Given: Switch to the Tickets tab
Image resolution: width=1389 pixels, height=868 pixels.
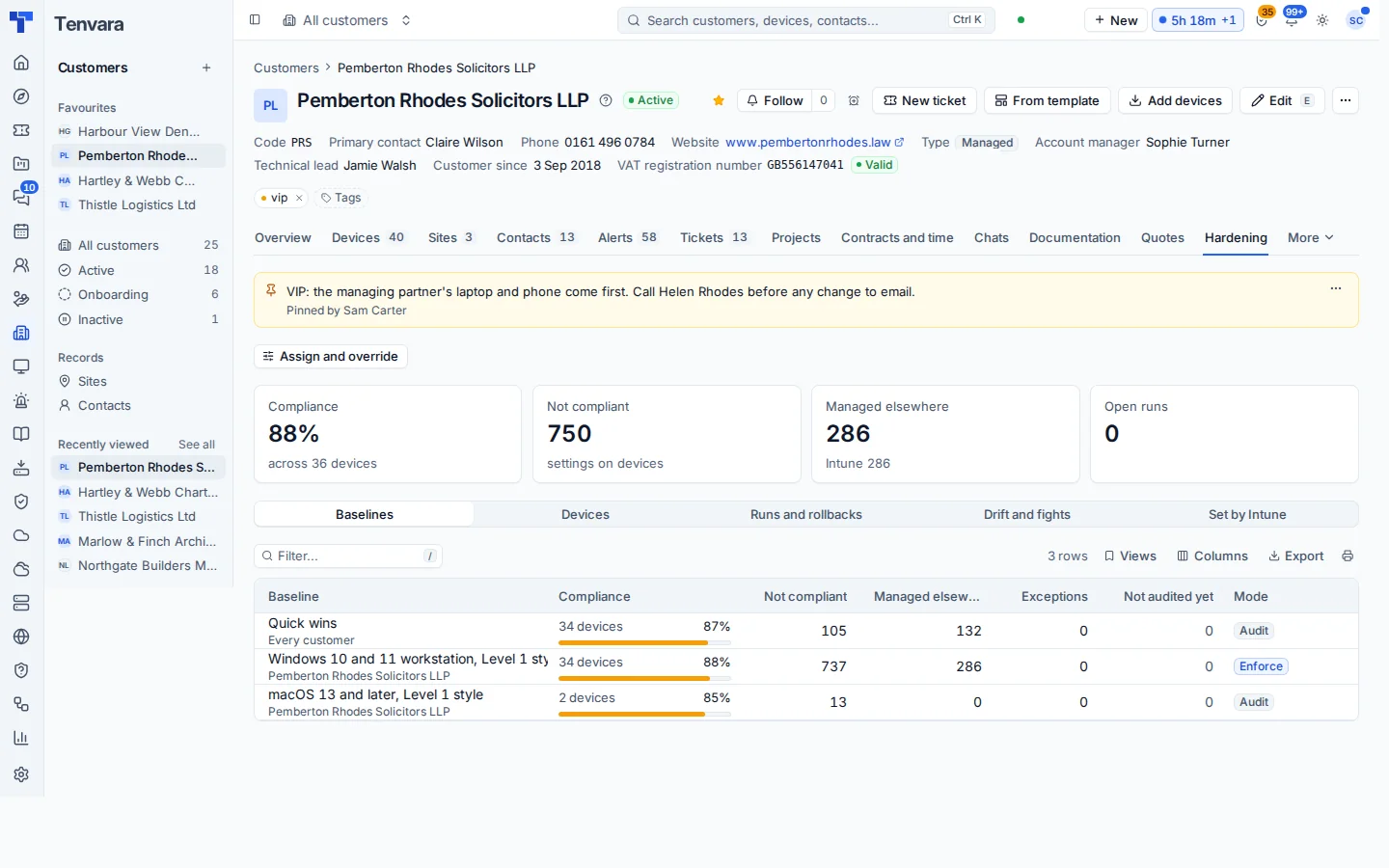Looking at the screenshot, I should (x=714, y=238).
